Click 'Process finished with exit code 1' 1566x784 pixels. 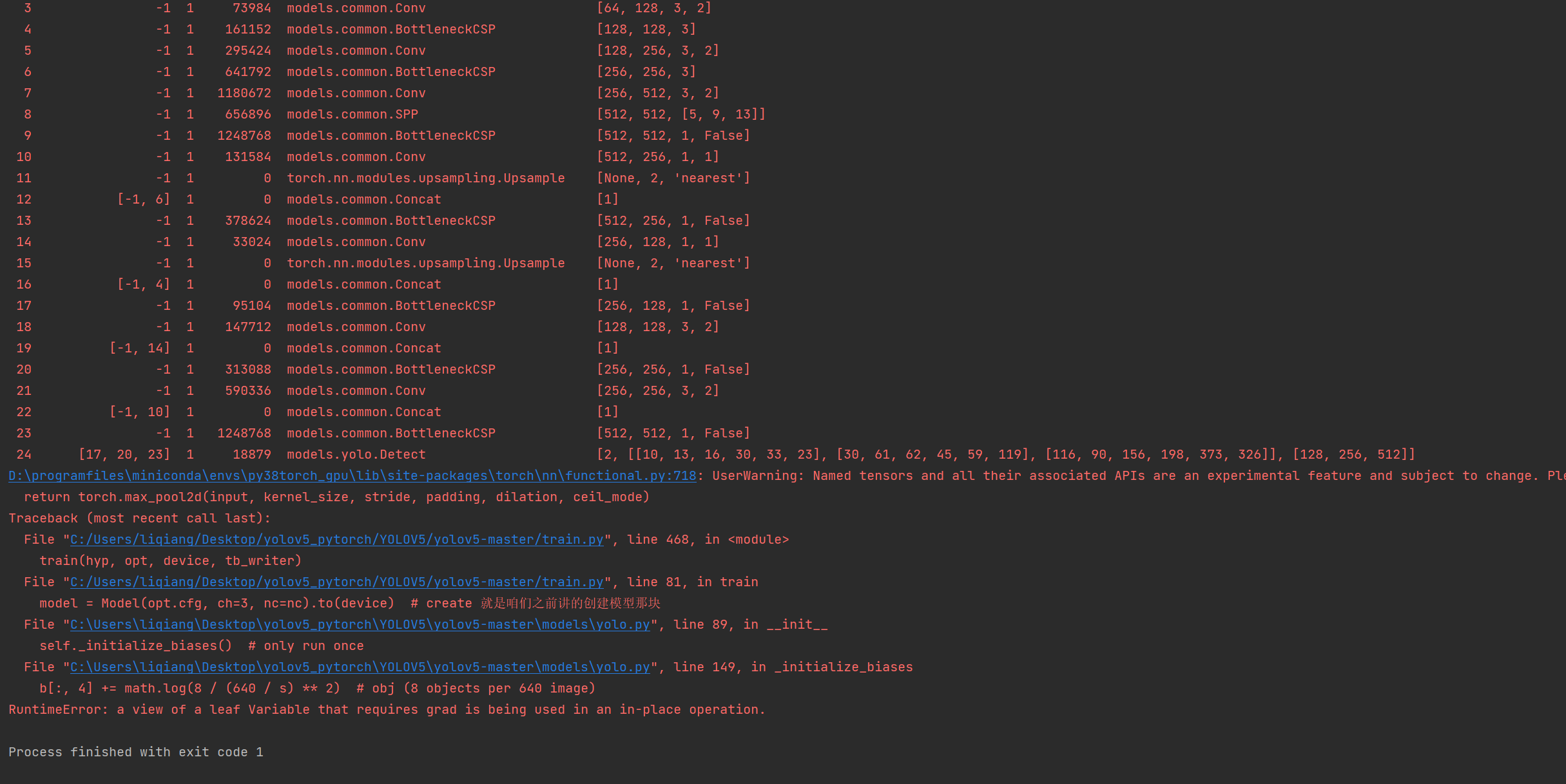coord(136,752)
